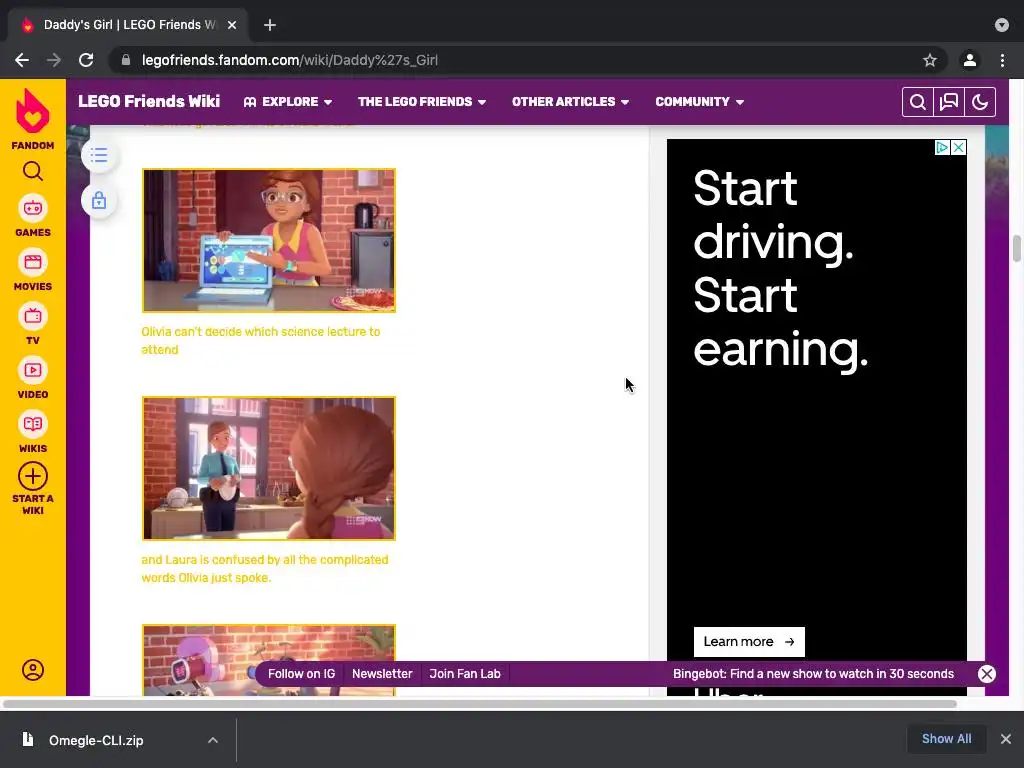Screen dimensions: 1024x768
Task: Open the Movies section icon
Action: (x=33, y=263)
